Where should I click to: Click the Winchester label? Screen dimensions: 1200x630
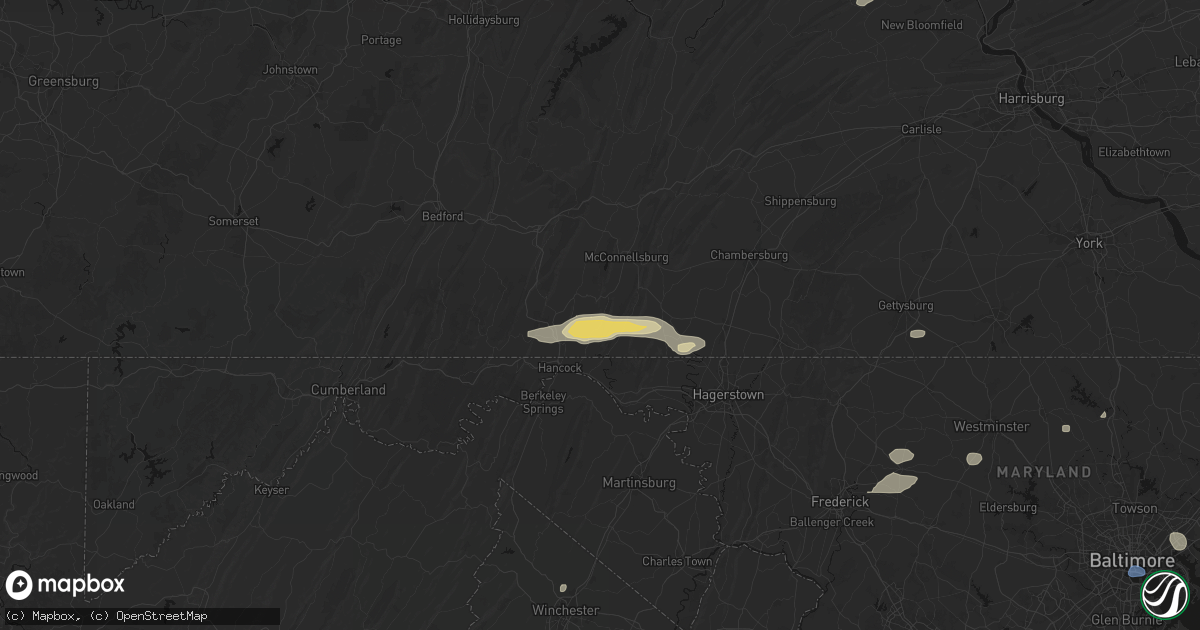tap(565, 610)
